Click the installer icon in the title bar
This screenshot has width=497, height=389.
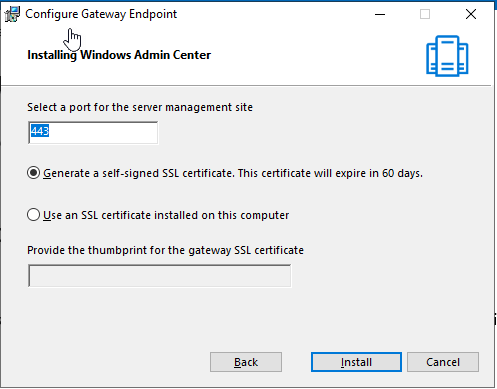pos(12,14)
